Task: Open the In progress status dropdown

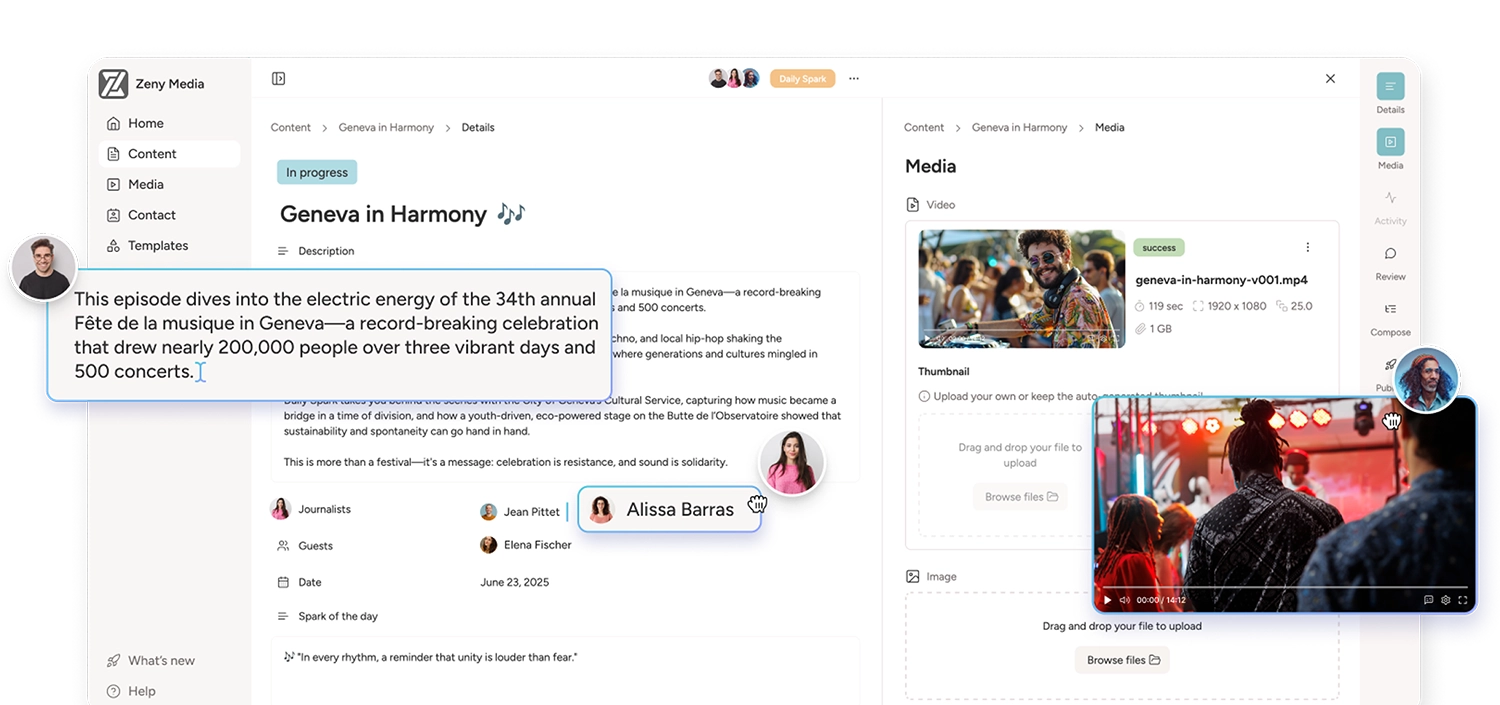Action: (x=317, y=172)
